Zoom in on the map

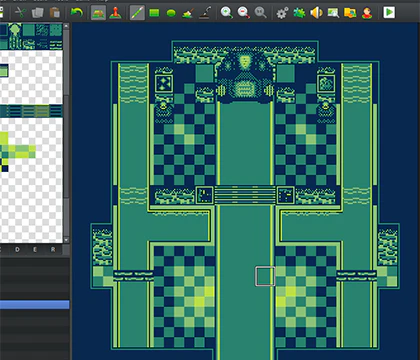[227, 13]
